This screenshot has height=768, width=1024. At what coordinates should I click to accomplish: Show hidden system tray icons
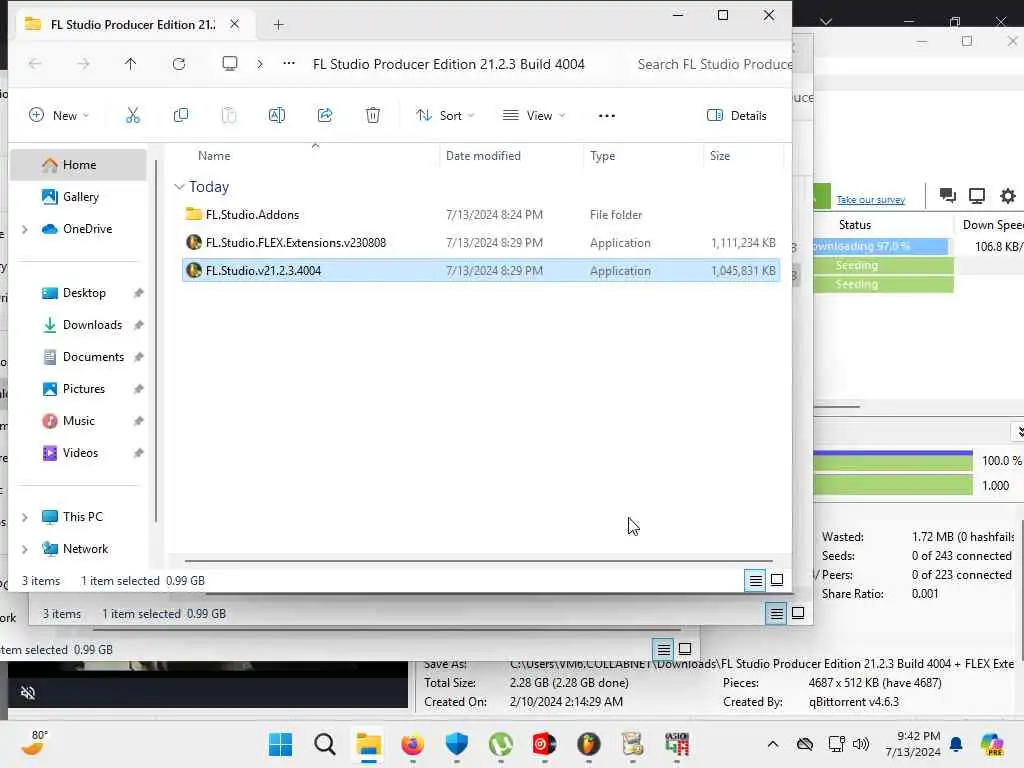click(773, 744)
